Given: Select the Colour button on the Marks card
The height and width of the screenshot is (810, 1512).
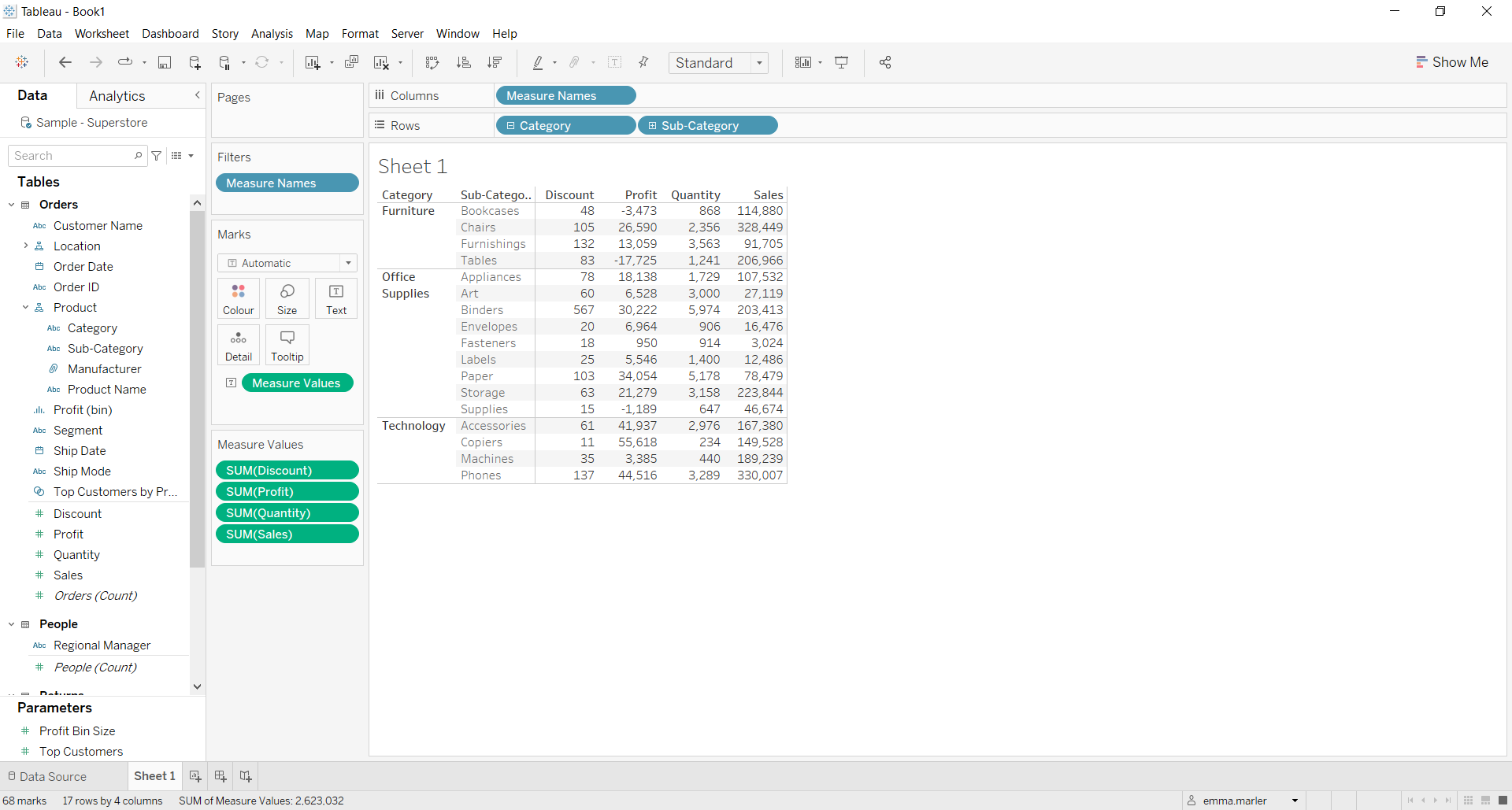Looking at the screenshot, I should click(x=238, y=298).
